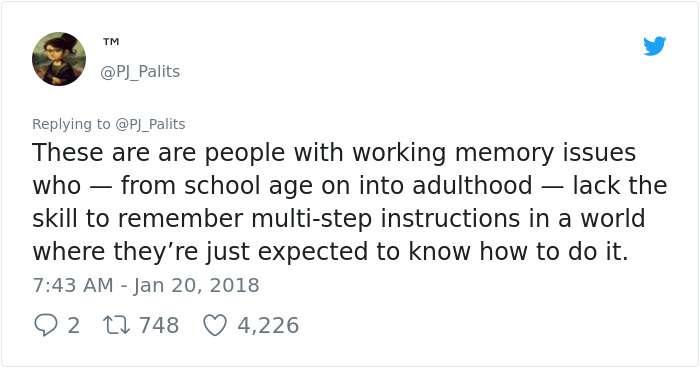Viewport: 700px width, 368px height.
Task: Click the Replying to label text
Action: 71,124
